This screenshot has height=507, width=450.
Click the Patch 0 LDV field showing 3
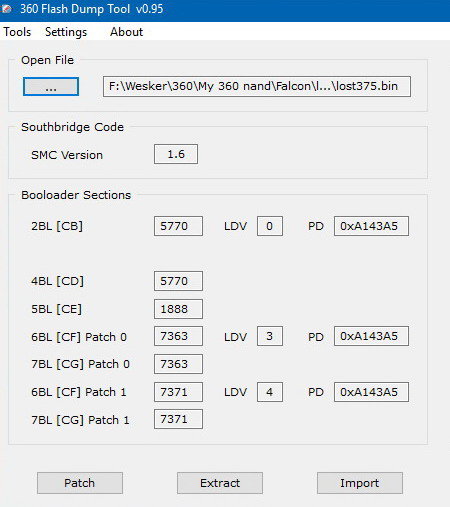coord(270,336)
